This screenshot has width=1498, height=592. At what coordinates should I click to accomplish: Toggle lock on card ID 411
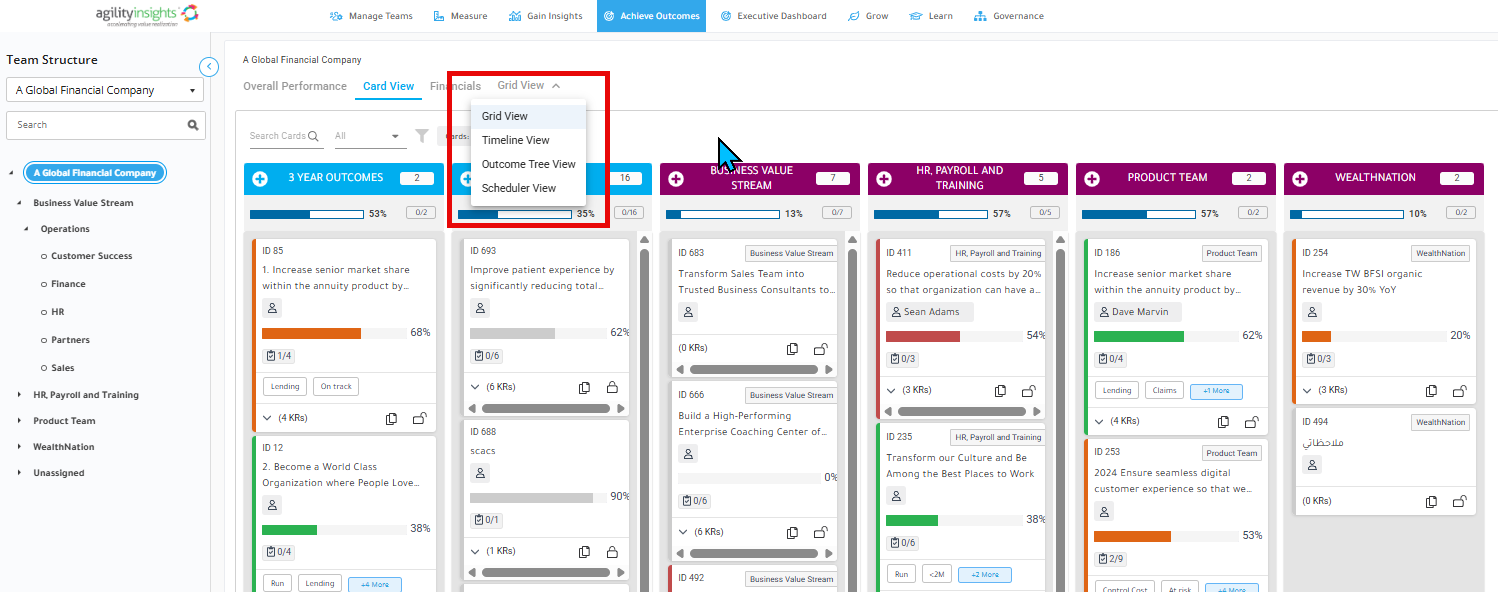point(1028,391)
